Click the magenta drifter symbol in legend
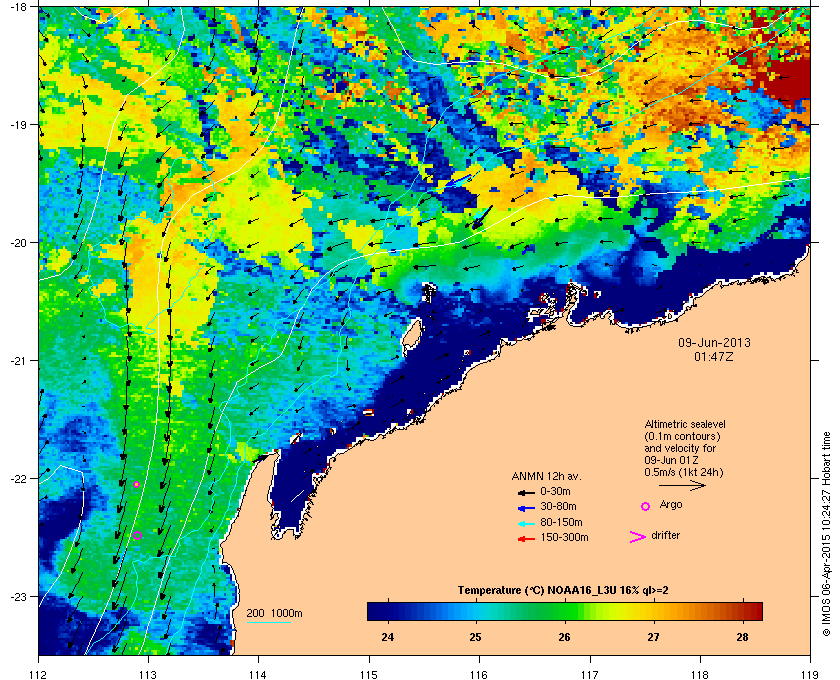This screenshot has width=840, height=680. pos(638,537)
